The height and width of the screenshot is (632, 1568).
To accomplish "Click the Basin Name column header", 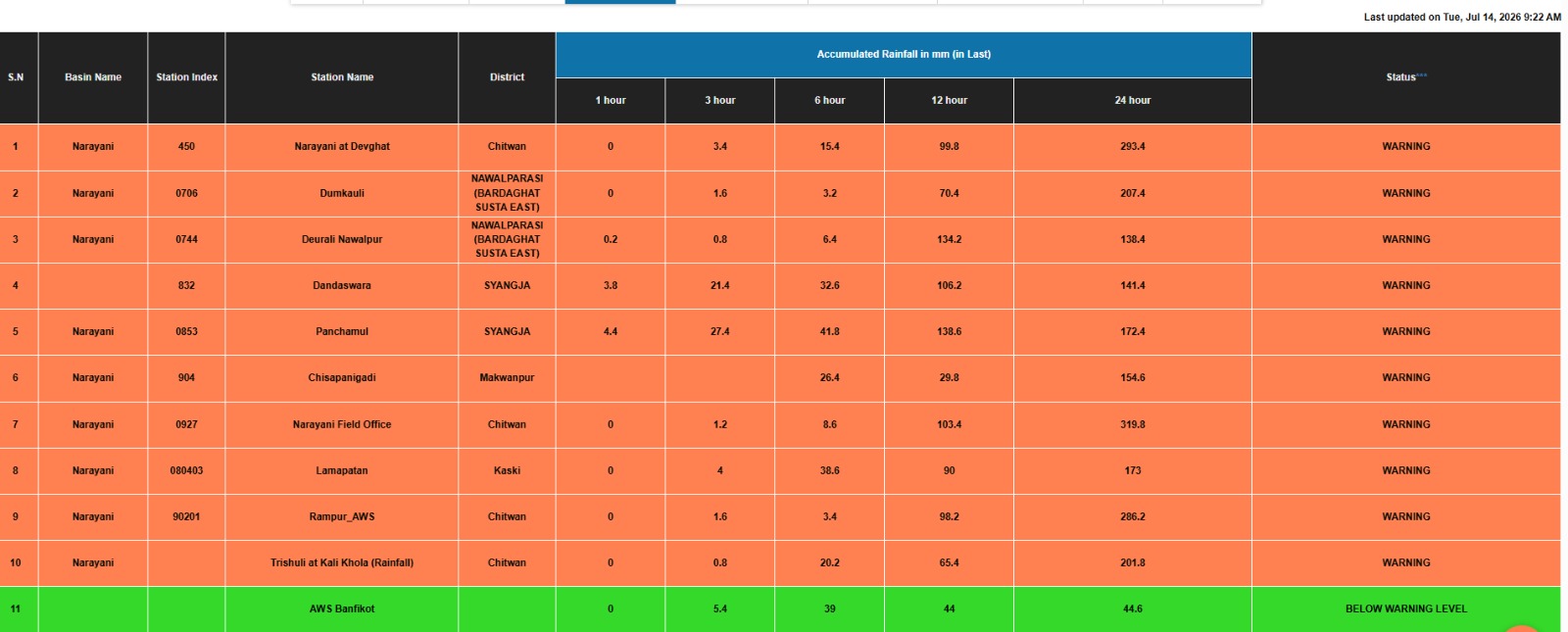I will pyautogui.click(x=93, y=77).
